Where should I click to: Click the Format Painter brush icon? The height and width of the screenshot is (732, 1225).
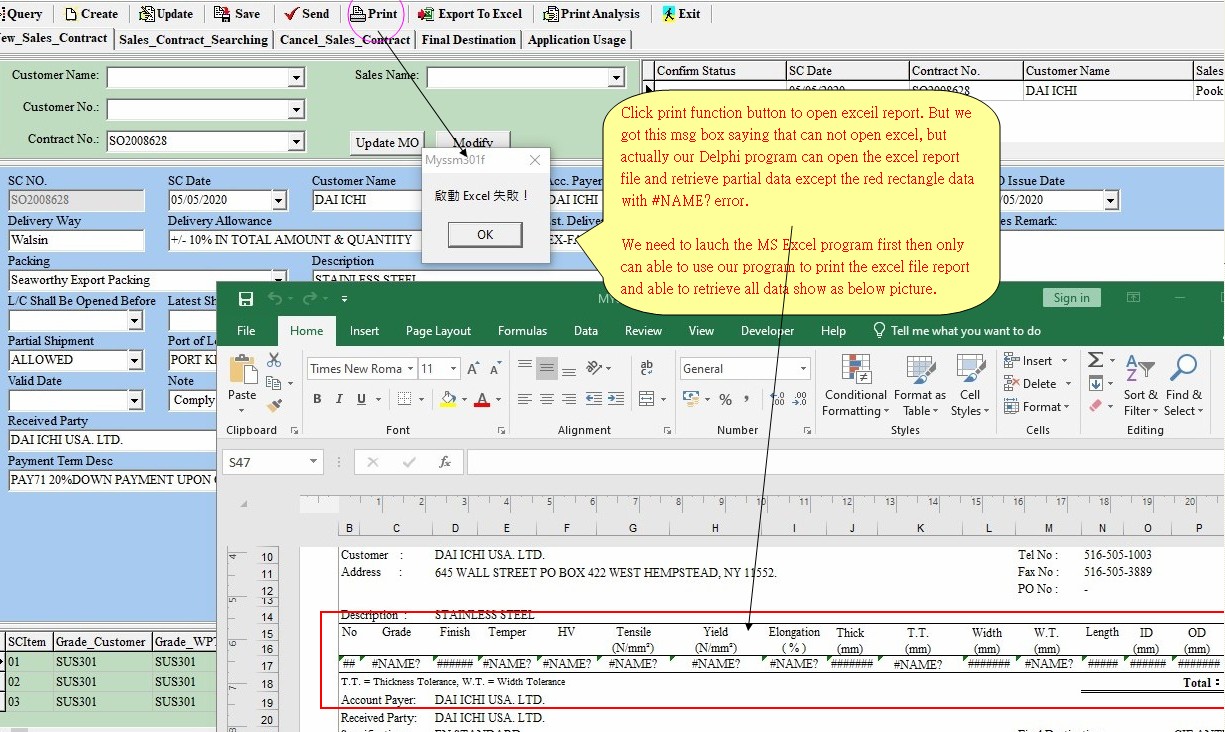pos(274,404)
